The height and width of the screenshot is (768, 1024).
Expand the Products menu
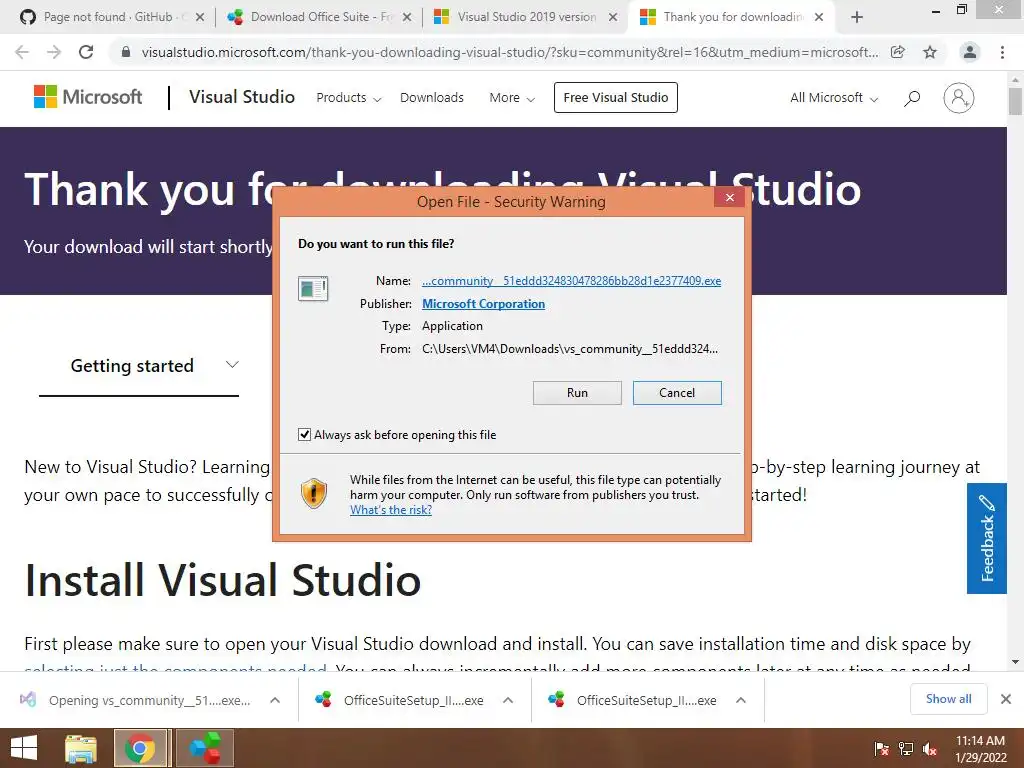pos(348,98)
